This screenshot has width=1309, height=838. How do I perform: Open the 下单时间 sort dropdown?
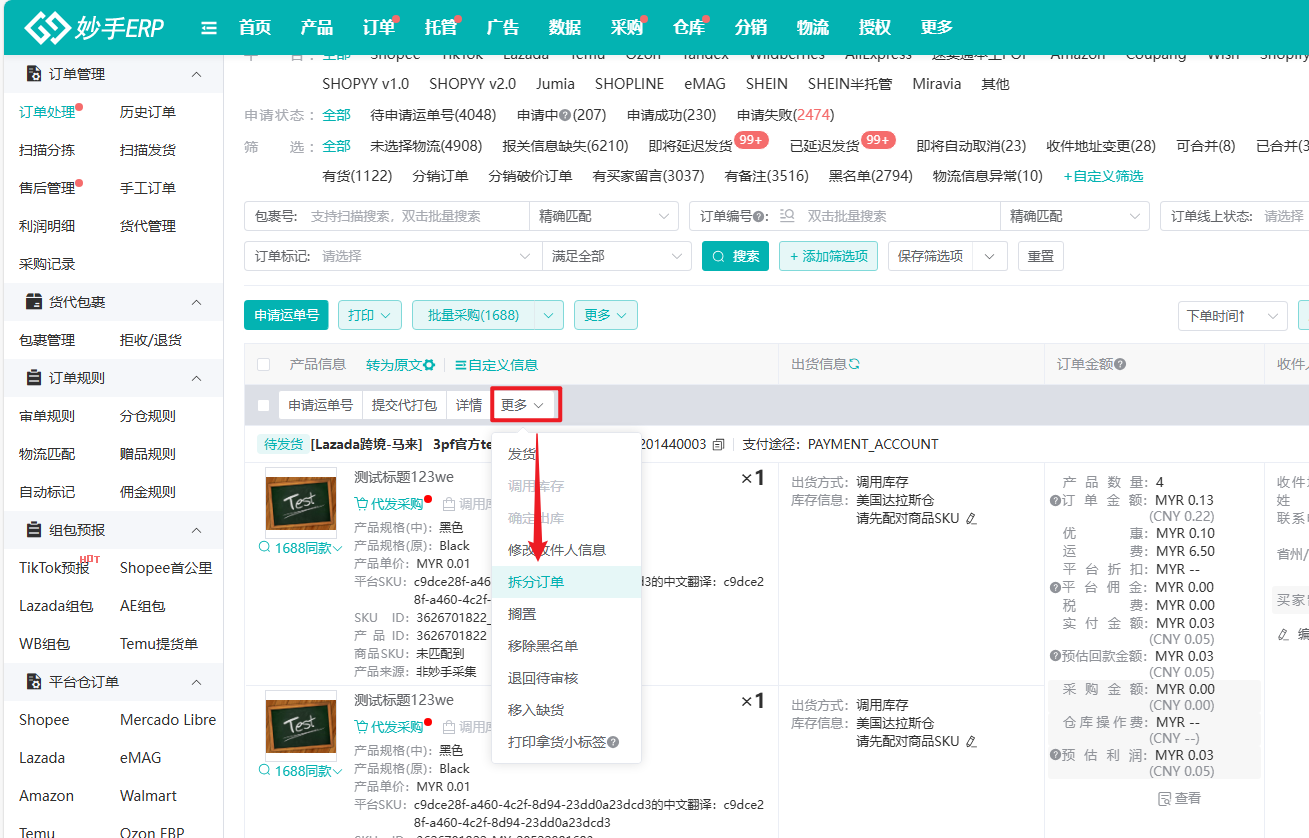[1232, 316]
